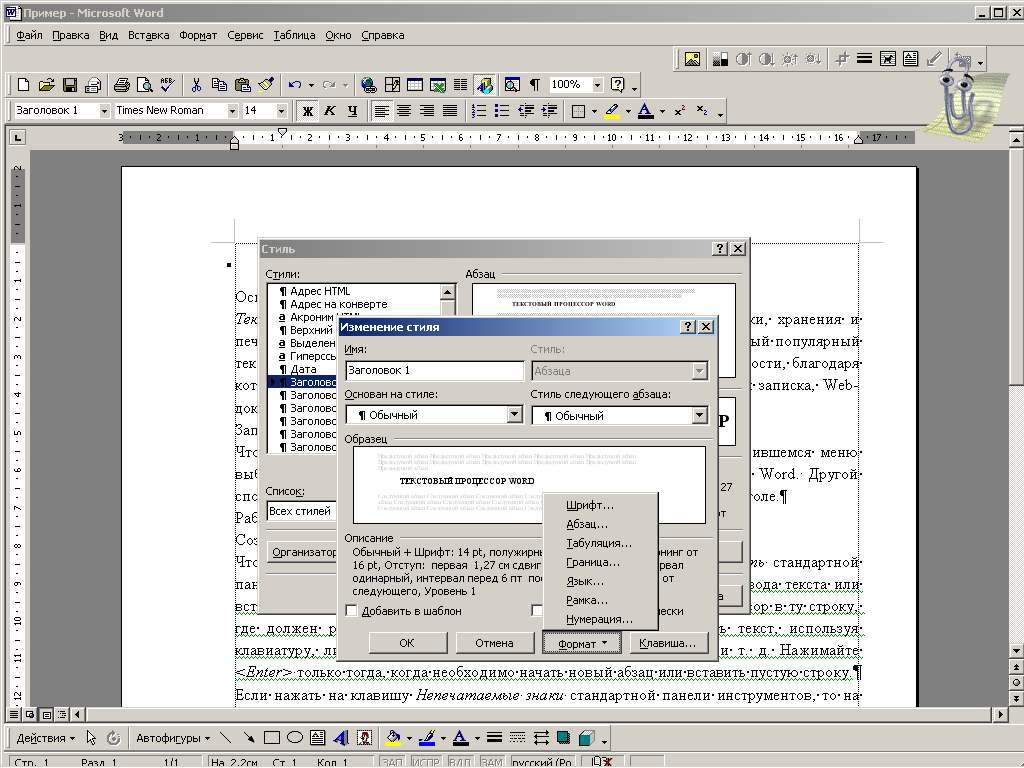Click the Клавиша... shortcut button
Viewport: 1024px width, 768px height.
tap(668, 643)
